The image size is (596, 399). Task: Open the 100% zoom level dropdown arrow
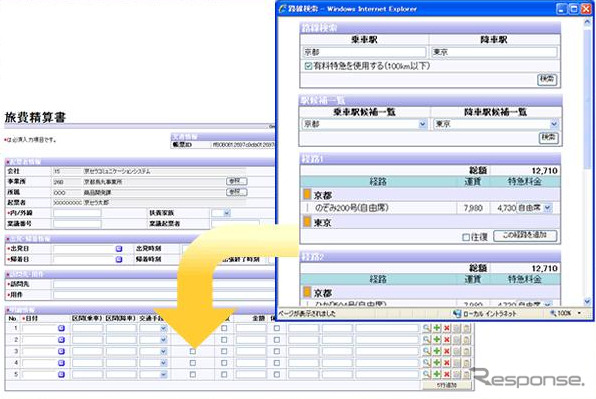coord(579,314)
